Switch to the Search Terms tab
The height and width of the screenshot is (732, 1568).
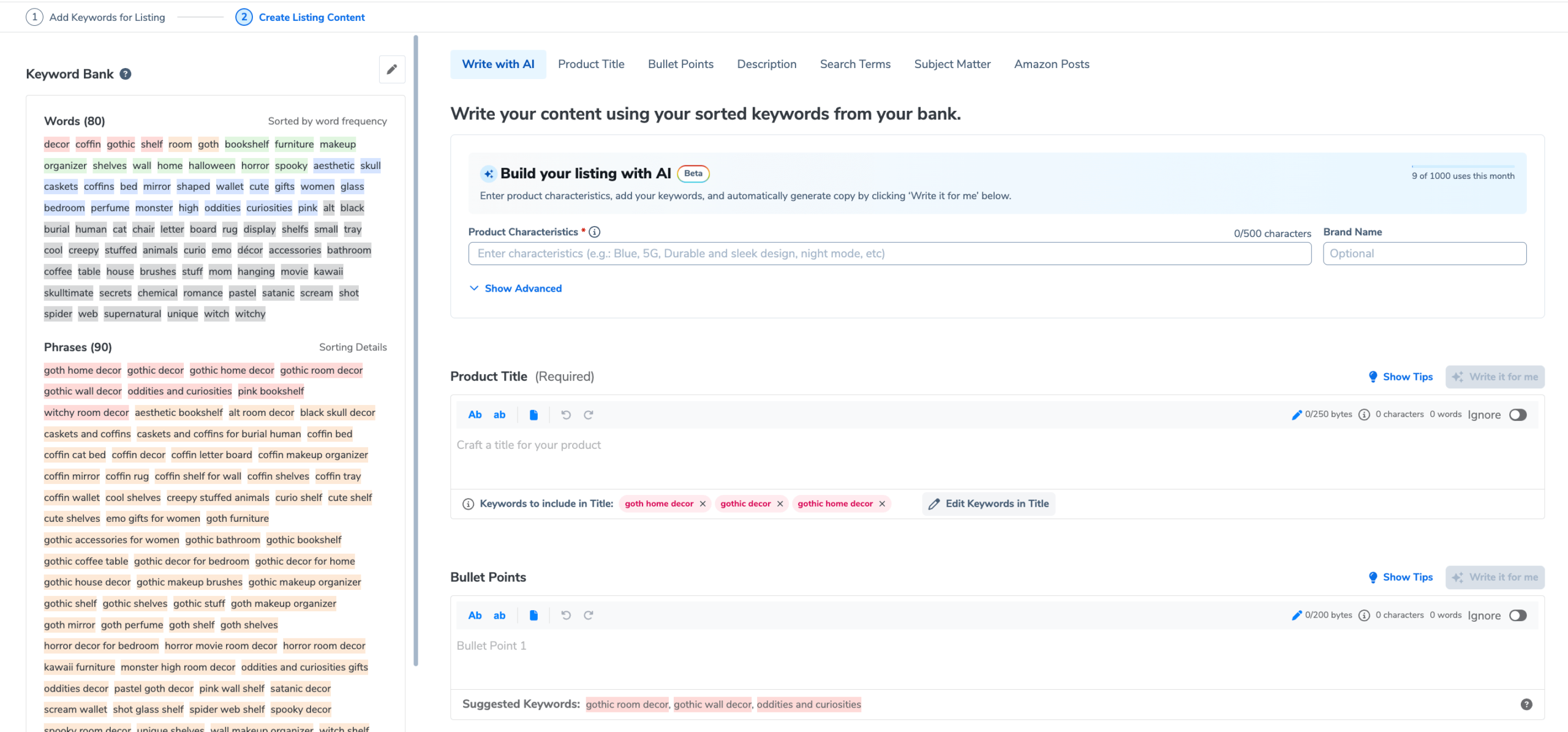(855, 64)
